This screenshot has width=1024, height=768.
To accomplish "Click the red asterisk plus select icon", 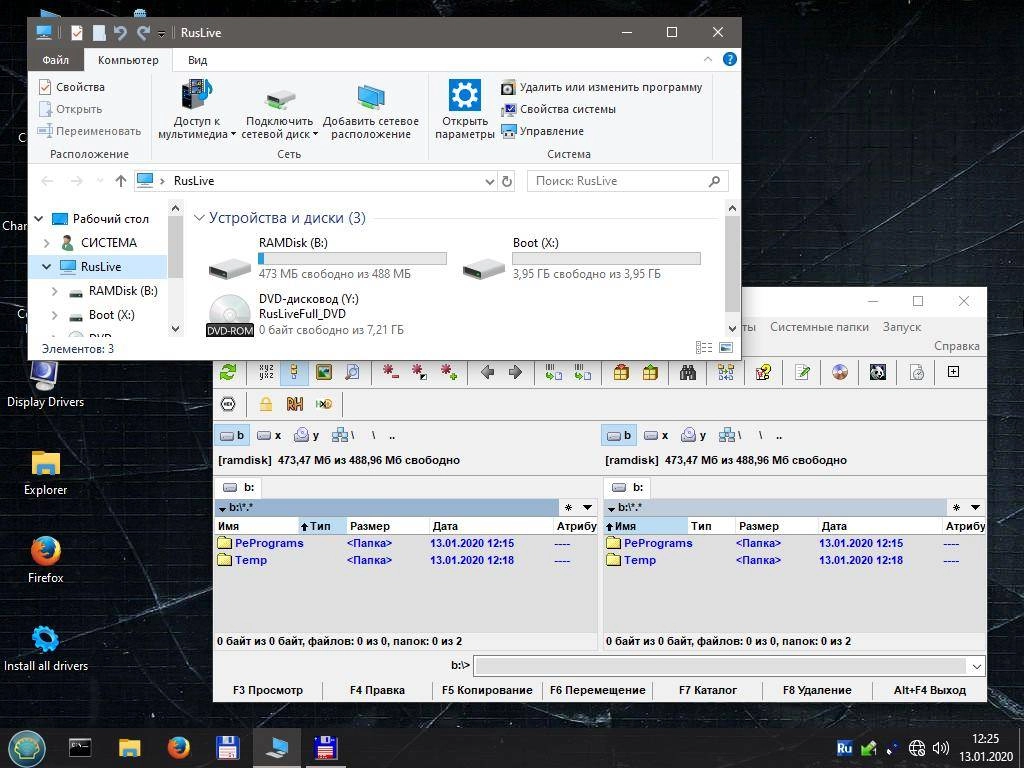I will (449, 372).
